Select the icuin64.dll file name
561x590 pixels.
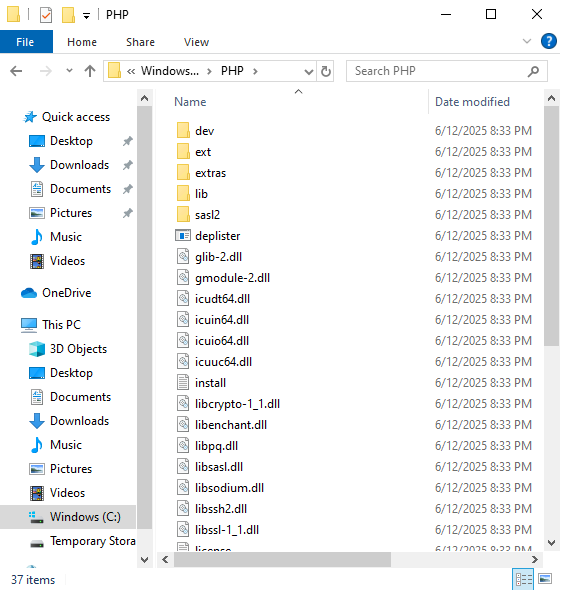pyautogui.click(x=222, y=319)
